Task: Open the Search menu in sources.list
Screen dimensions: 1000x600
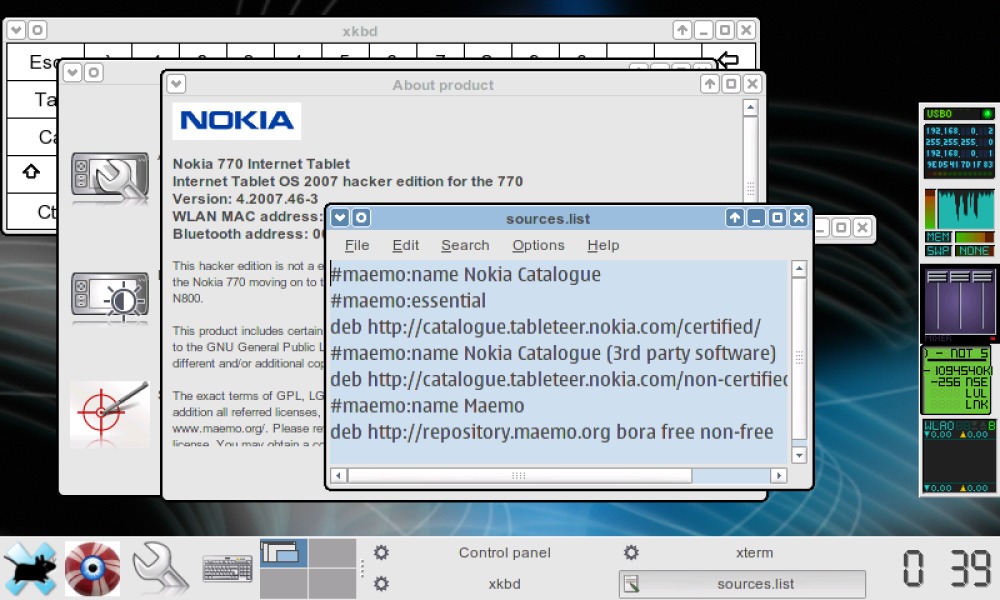Action: click(465, 245)
